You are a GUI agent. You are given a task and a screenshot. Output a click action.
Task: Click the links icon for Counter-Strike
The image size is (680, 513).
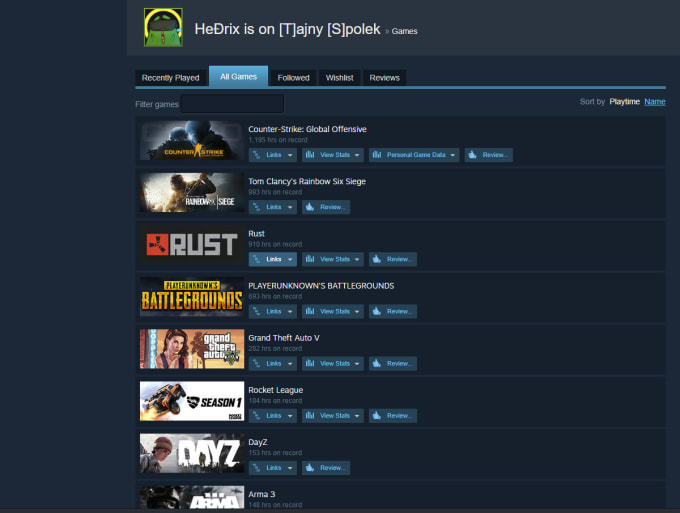256,155
